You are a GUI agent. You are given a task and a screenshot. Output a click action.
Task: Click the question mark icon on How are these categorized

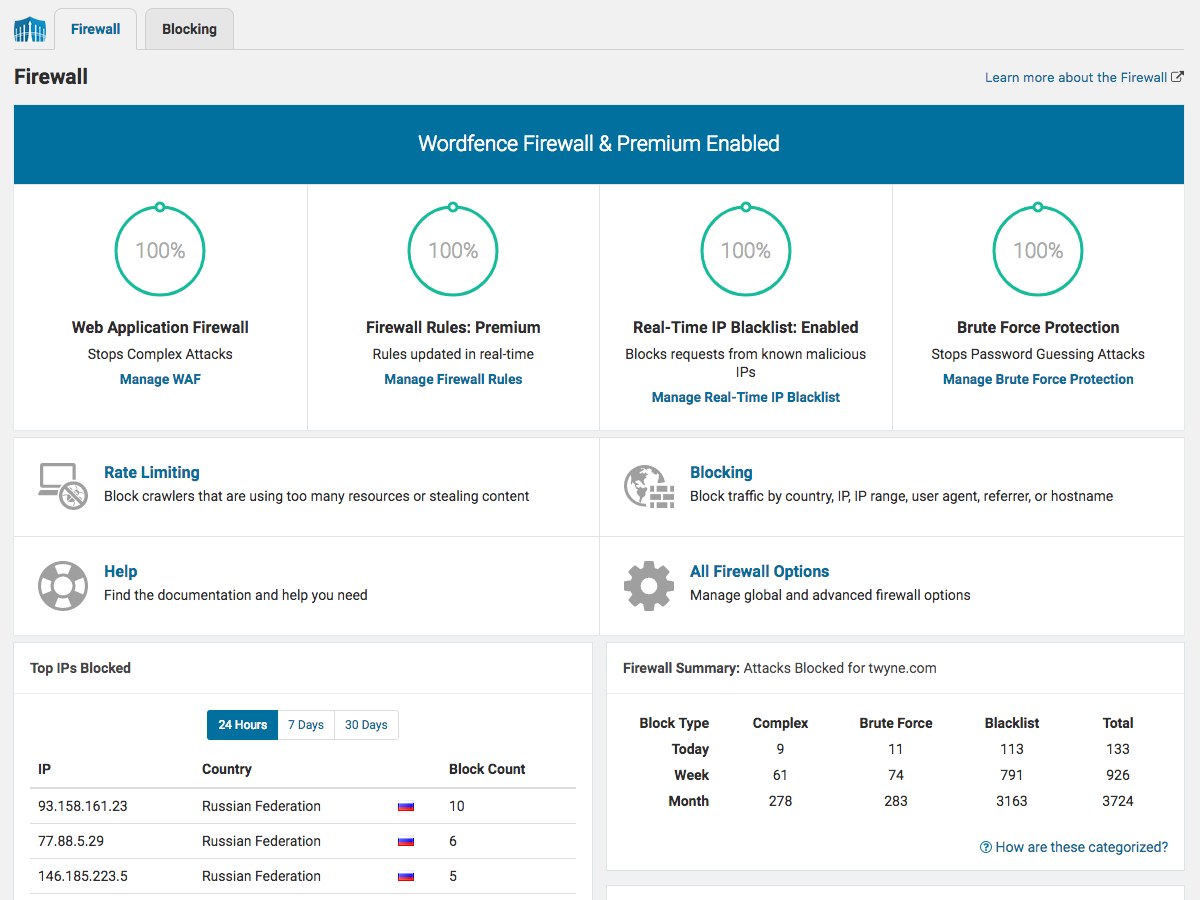coord(985,846)
